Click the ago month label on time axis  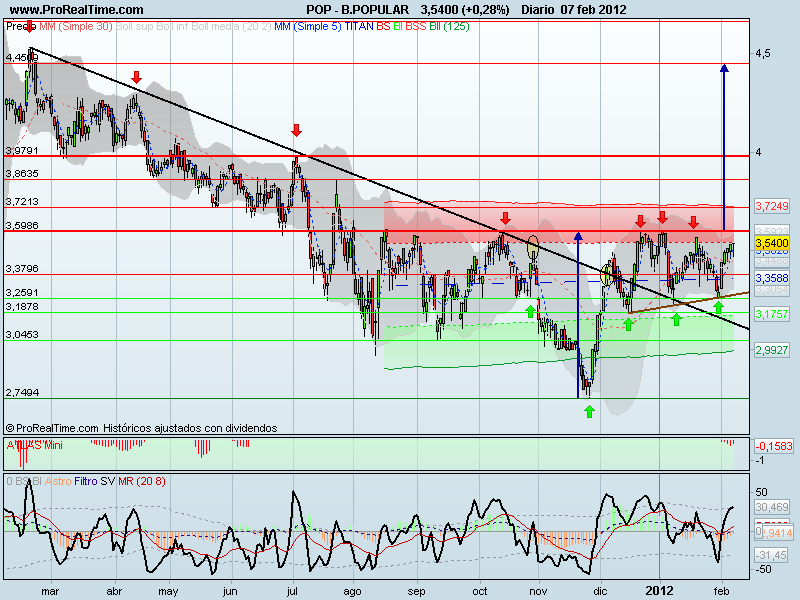(352, 592)
